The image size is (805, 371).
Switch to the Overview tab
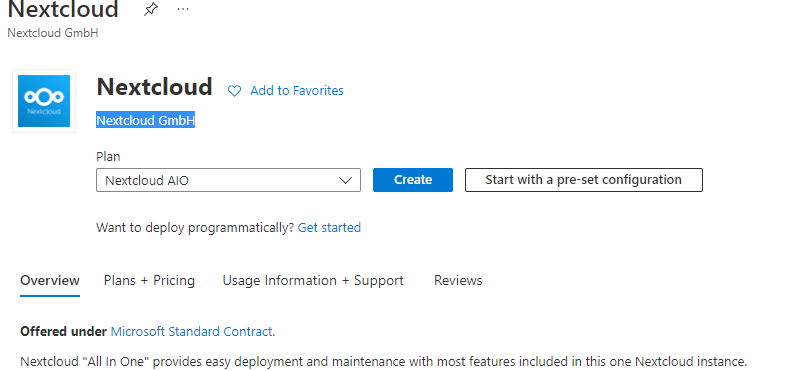pyautogui.click(x=50, y=281)
